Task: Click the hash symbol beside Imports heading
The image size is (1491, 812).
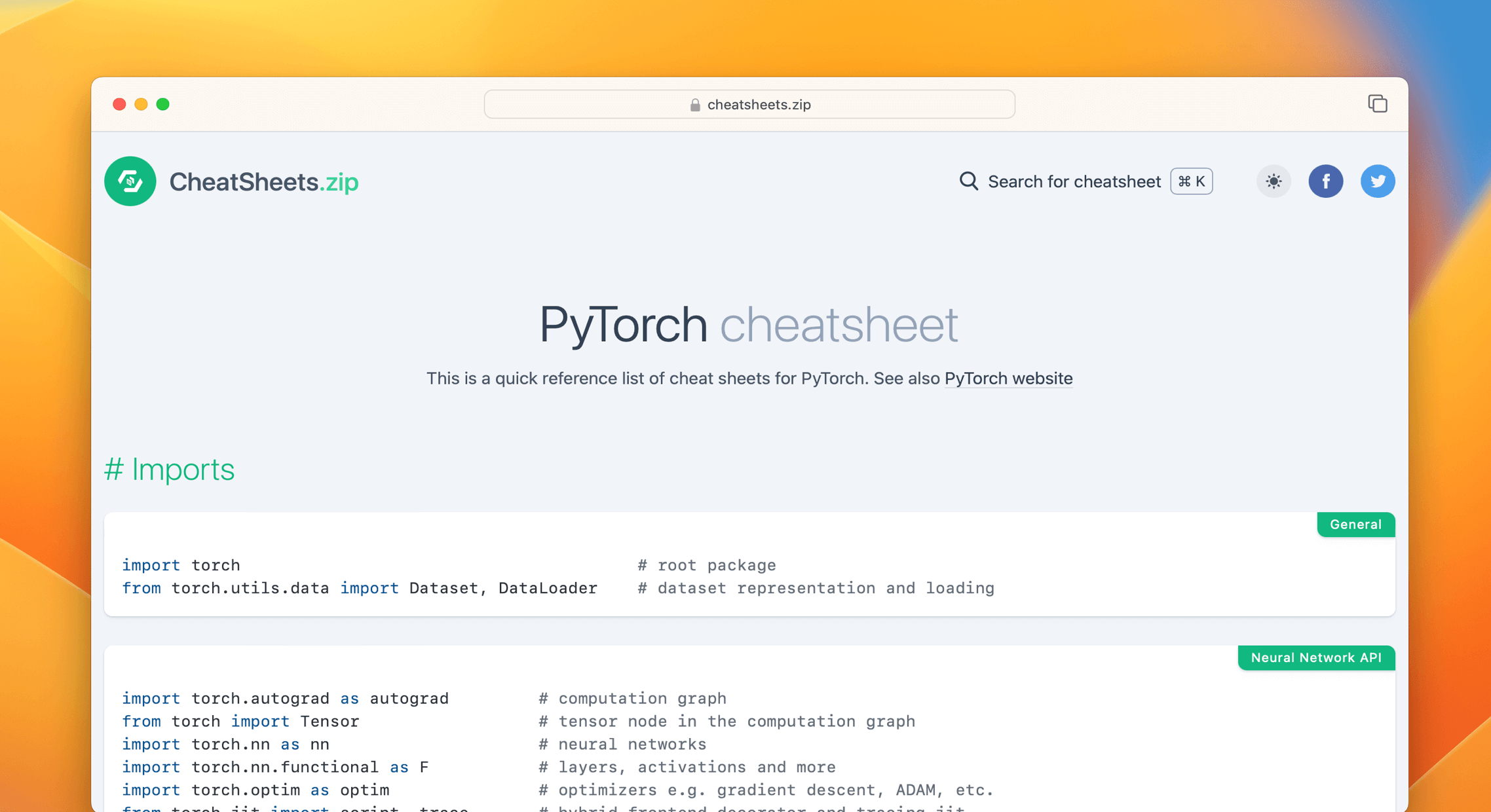Action: tap(115, 469)
